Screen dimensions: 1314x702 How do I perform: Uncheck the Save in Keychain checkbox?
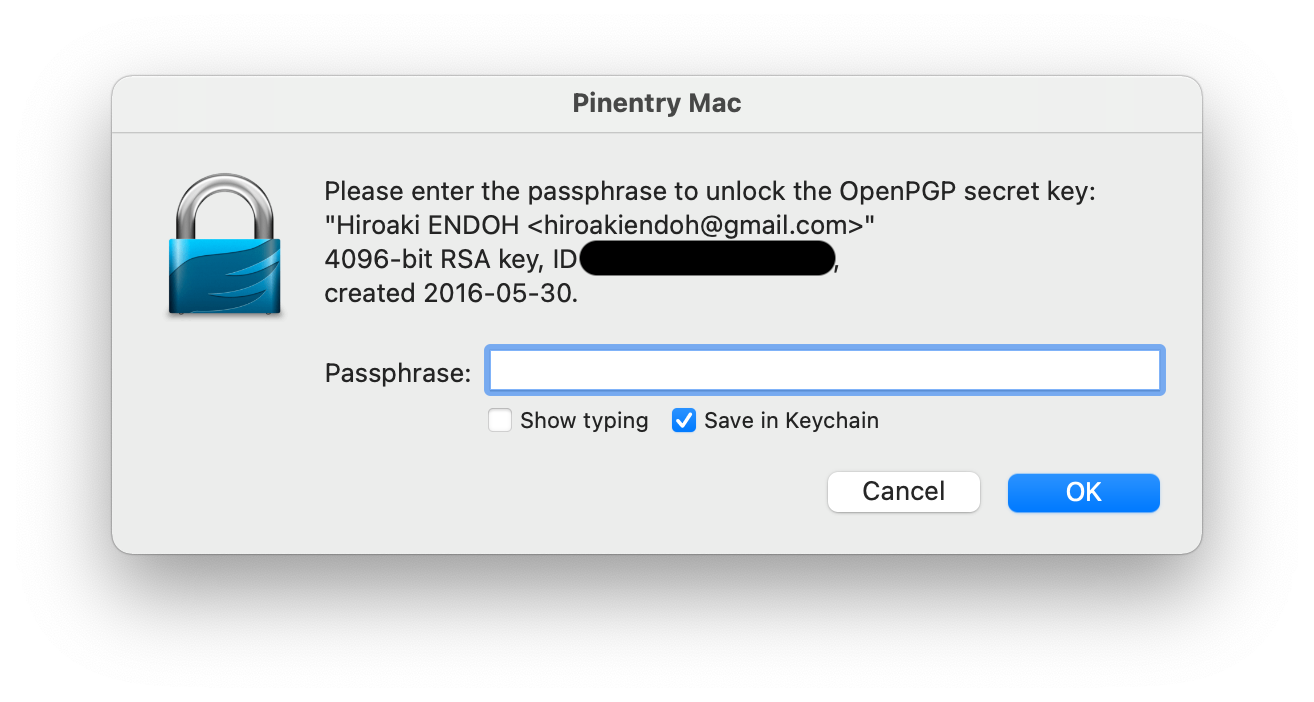click(684, 420)
